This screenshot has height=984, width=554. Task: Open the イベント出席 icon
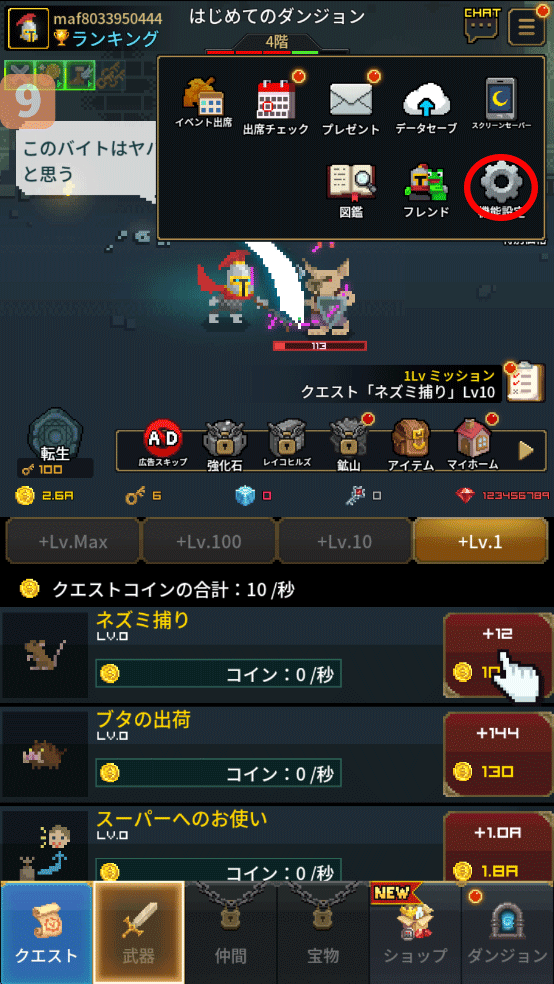tap(203, 104)
